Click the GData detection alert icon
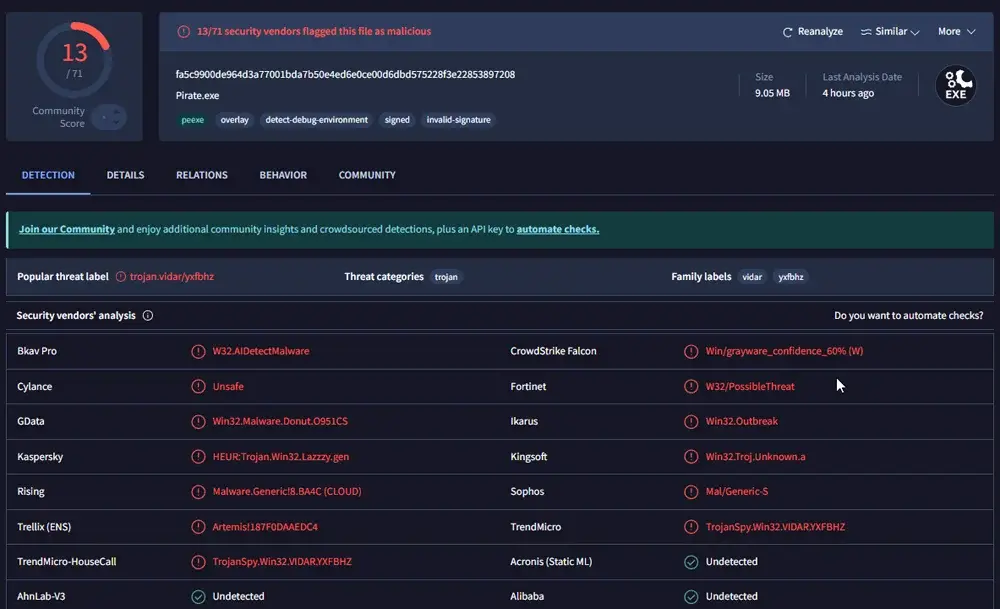 (x=198, y=422)
